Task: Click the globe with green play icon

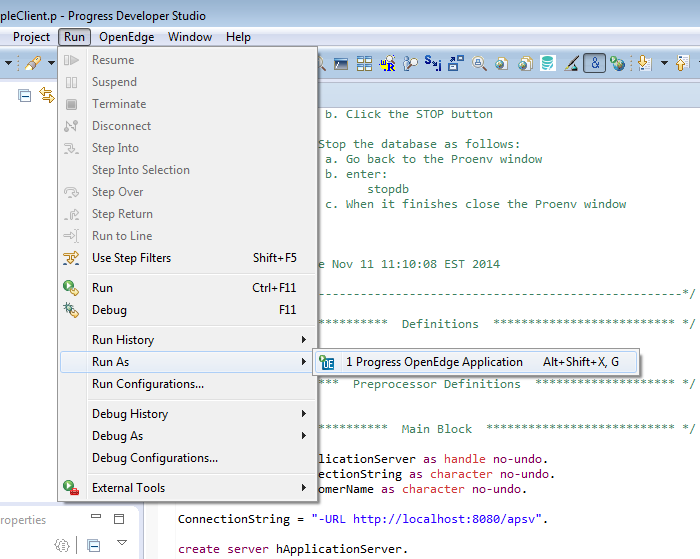Action: [x=618, y=64]
